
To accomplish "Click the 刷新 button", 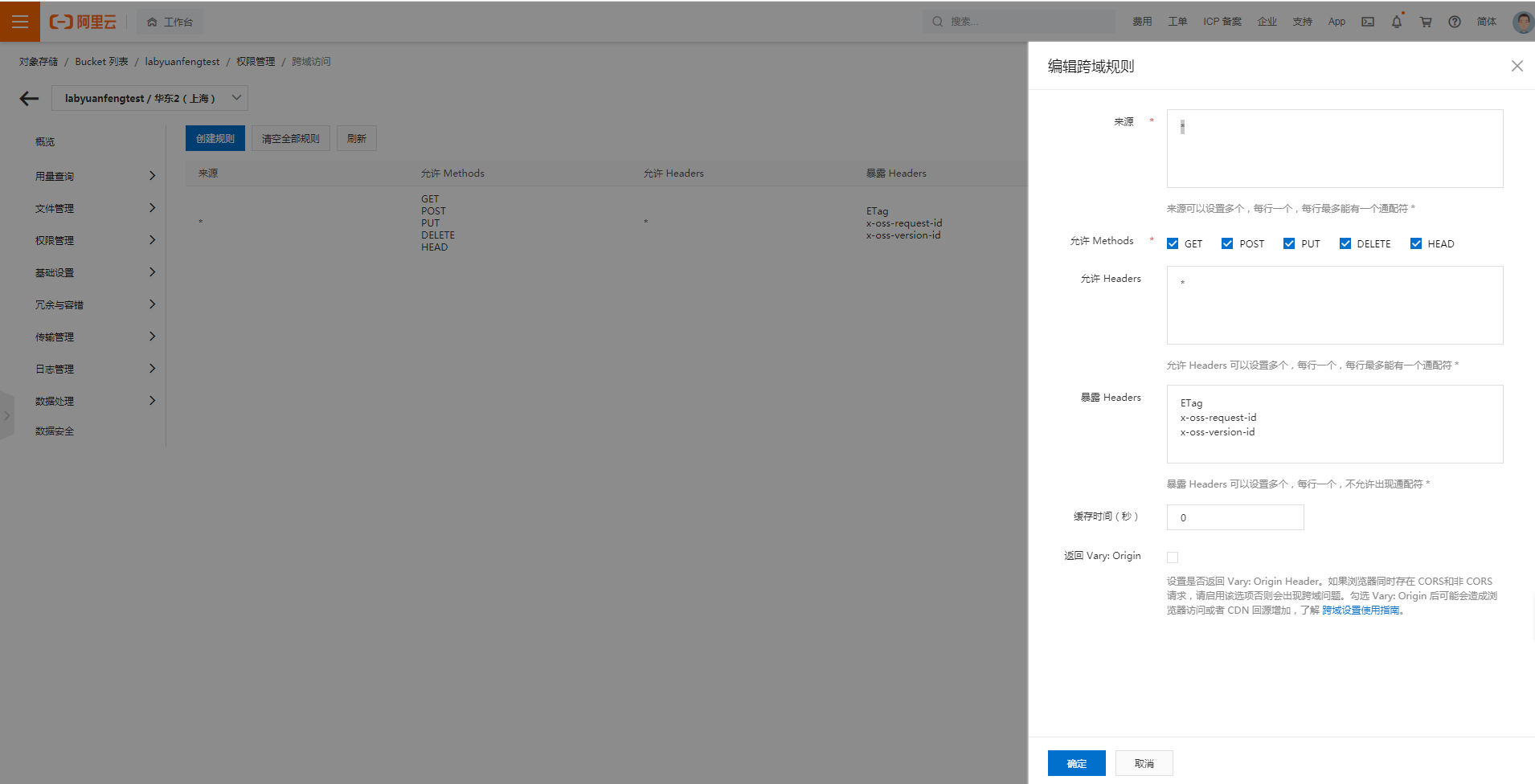I will (357, 138).
